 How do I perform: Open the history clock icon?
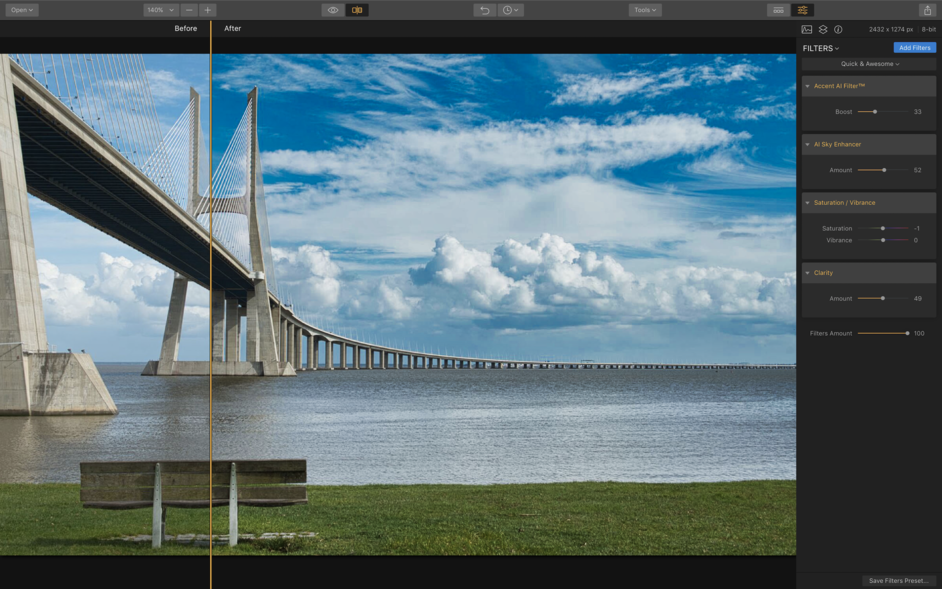508,9
